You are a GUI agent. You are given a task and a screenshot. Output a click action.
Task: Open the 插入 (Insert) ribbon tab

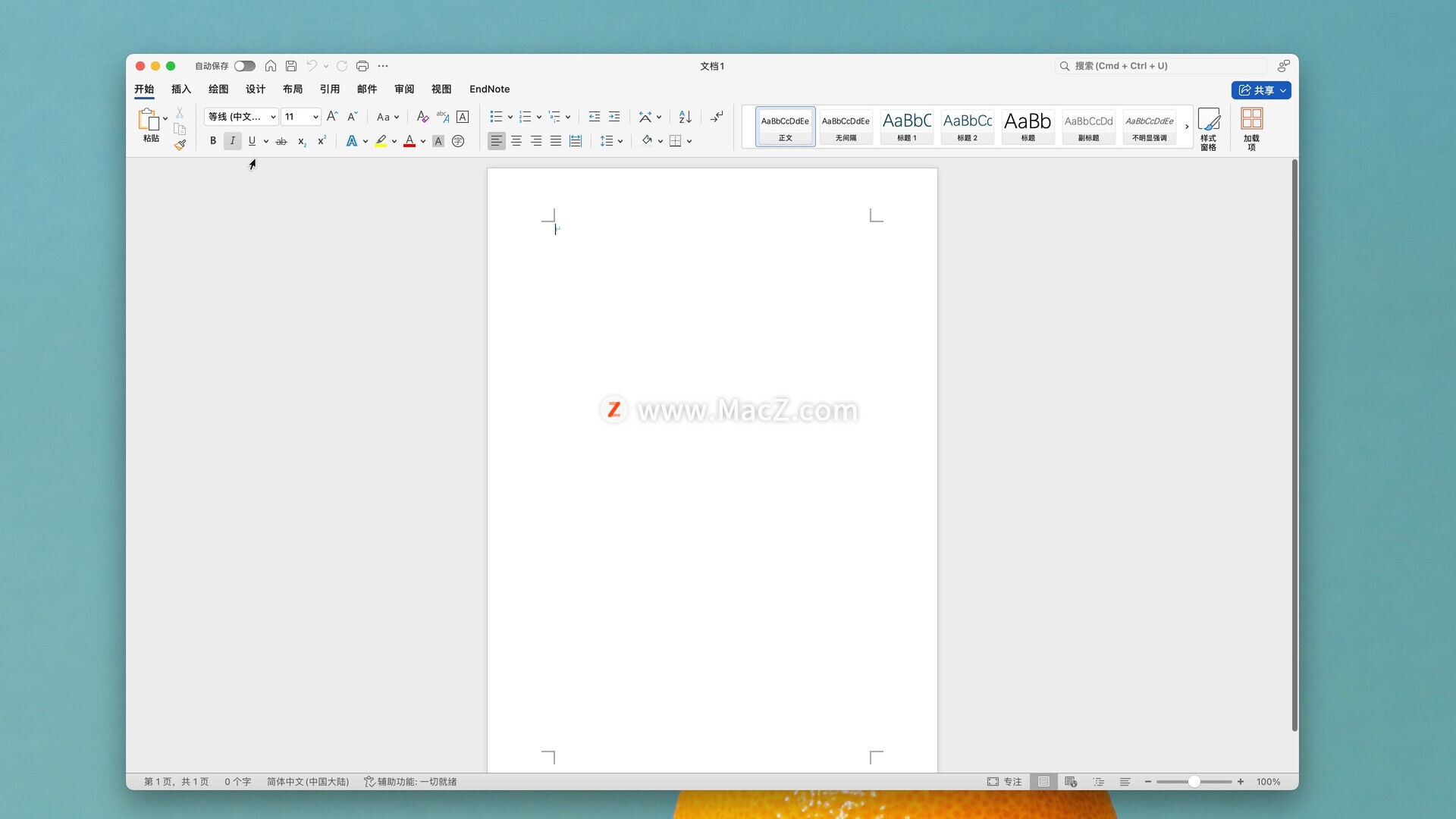(x=181, y=89)
